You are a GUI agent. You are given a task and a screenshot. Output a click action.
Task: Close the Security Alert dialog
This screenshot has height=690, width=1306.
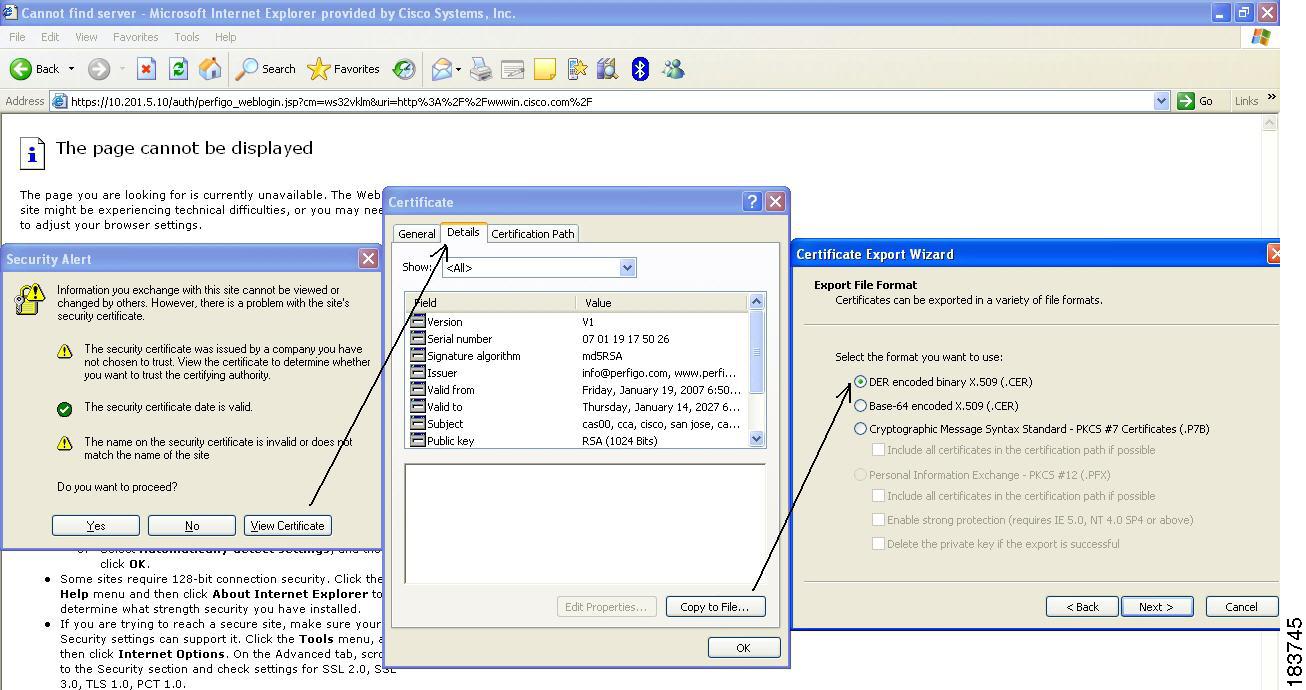[368, 258]
